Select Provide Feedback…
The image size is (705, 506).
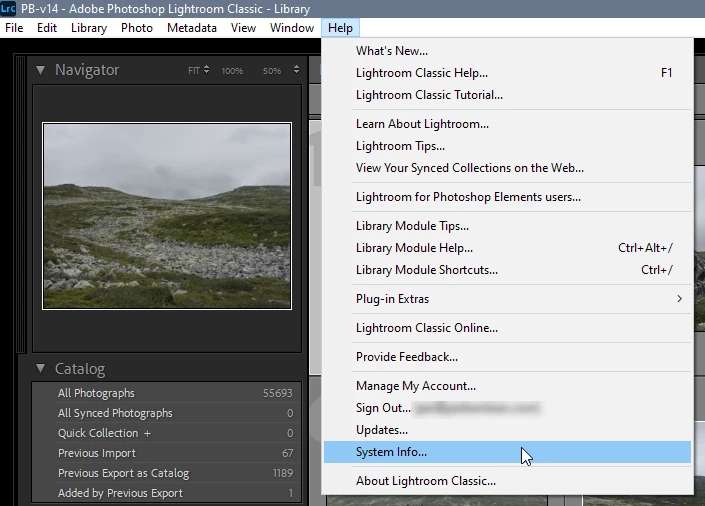pos(507,357)
